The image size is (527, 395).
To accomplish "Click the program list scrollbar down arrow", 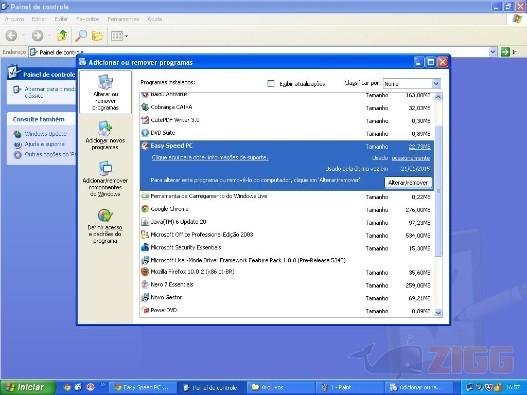I will (x=438, y=313).
